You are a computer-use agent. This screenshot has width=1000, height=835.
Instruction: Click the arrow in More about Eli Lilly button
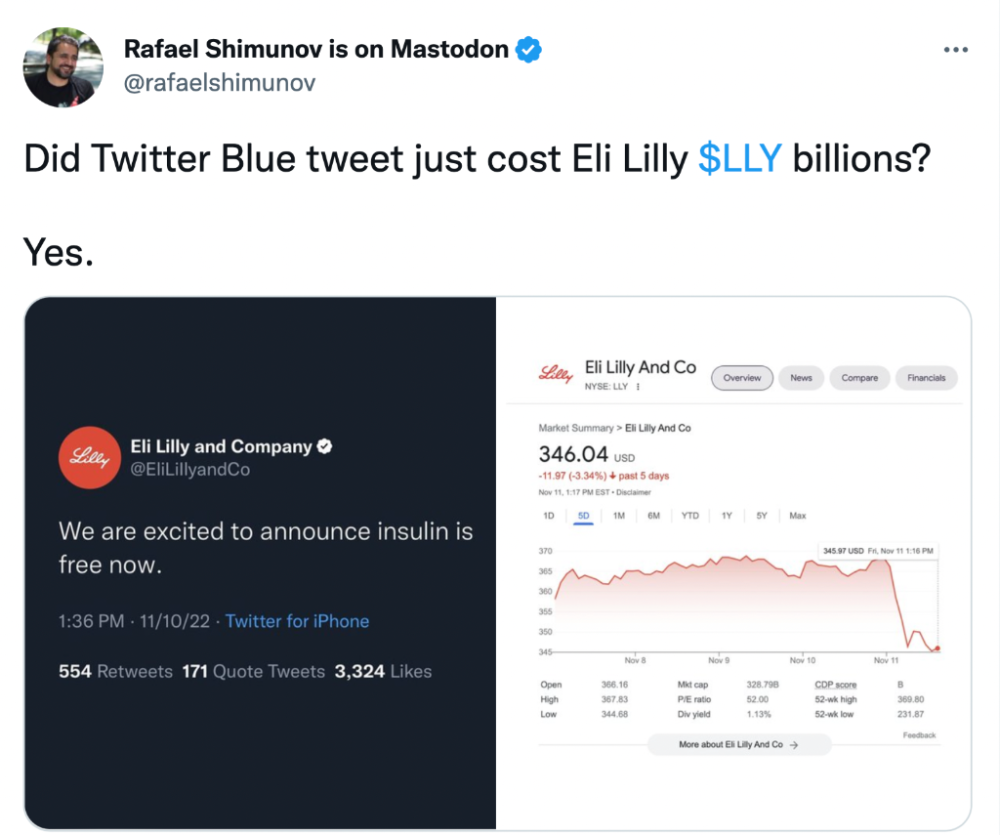tap(793, 744)
